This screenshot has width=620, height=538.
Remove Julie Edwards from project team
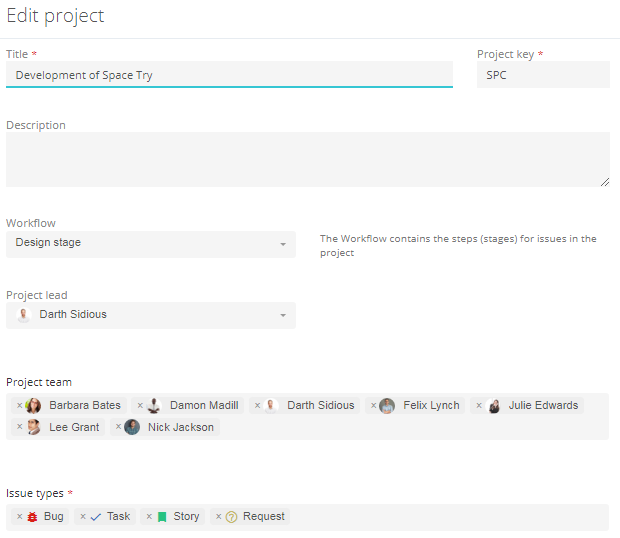coord(479,406)
